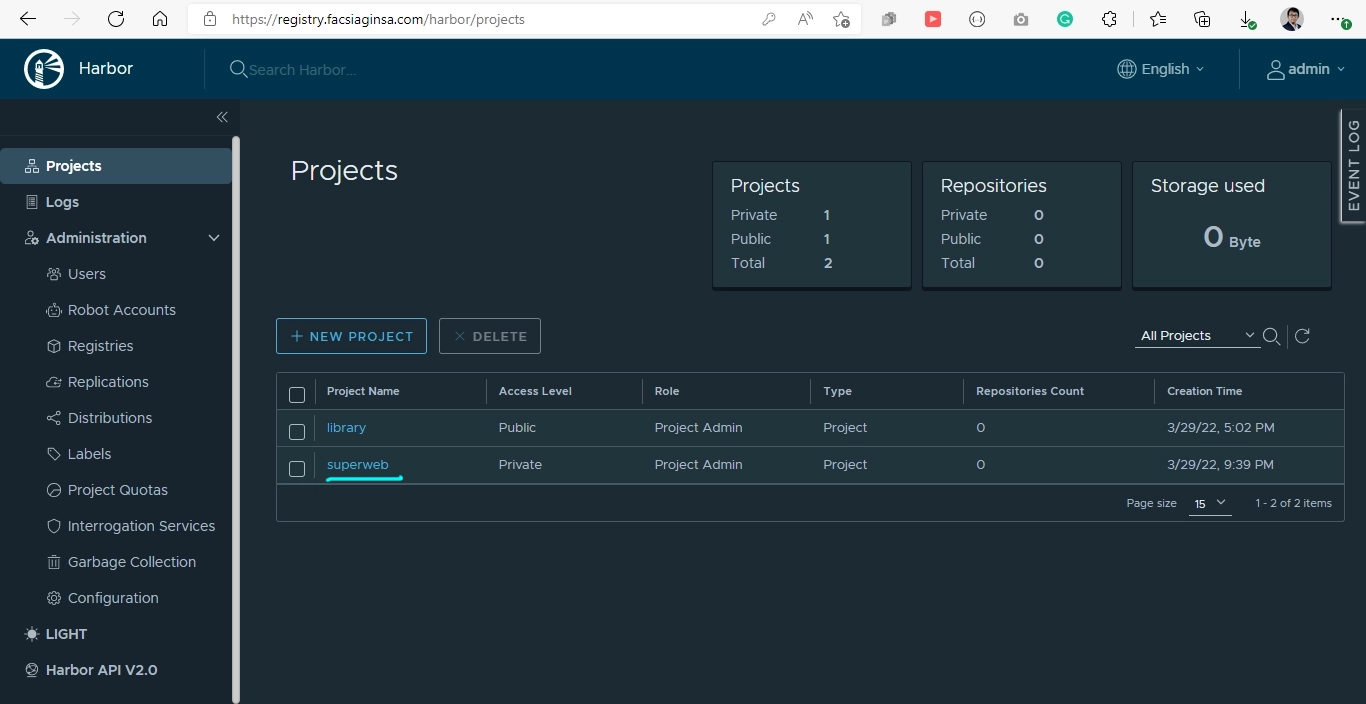Viewport: 1366px width, 704px height.
Task: Open browser favorites star icon
Action: (x=1158, y=19)
